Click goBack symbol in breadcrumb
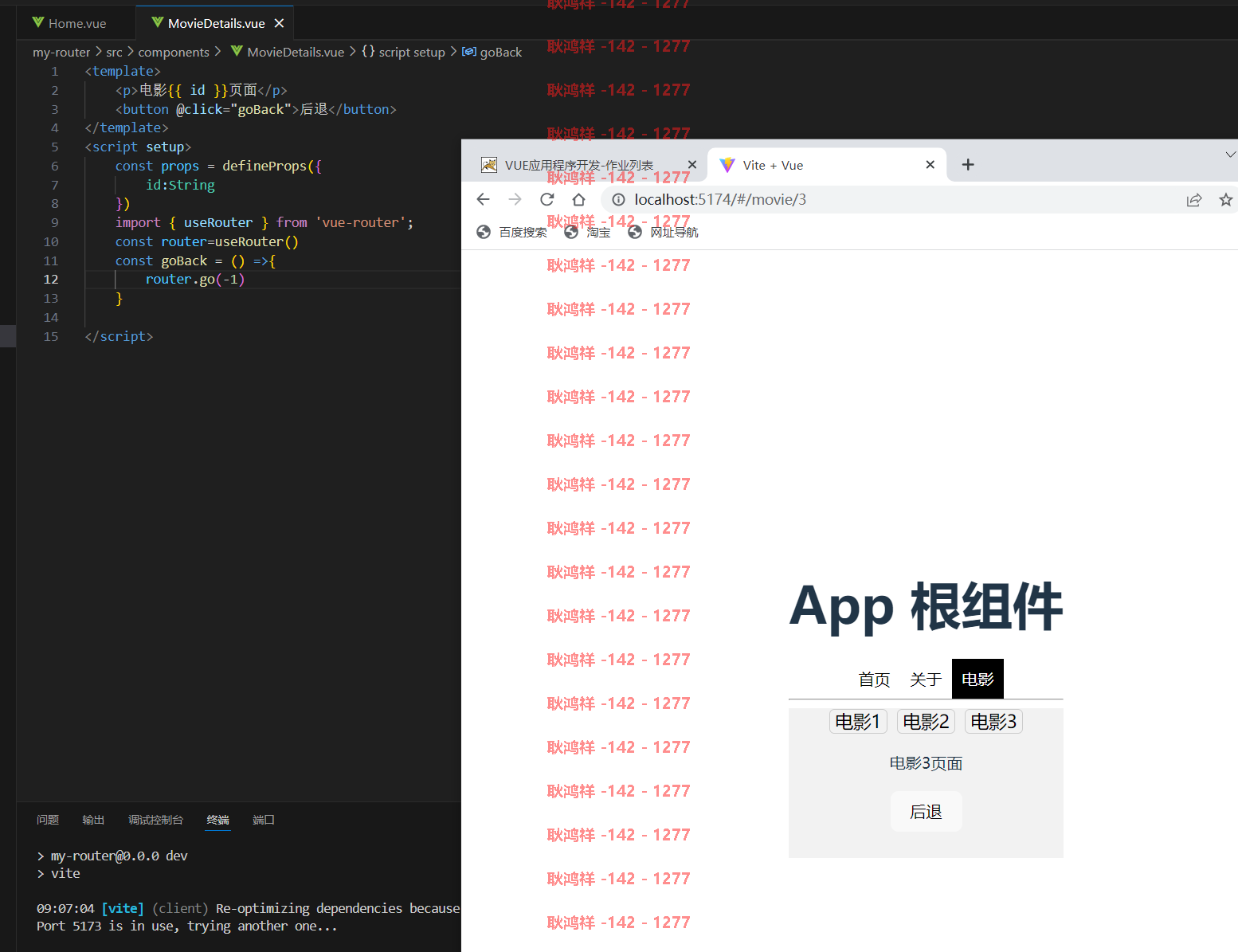 [501, 52]
